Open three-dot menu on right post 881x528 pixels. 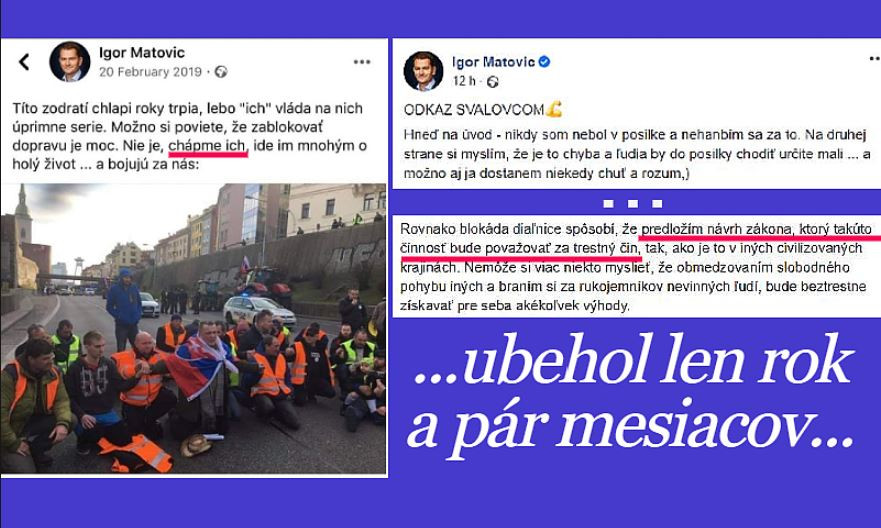pyautogui.click(x=874, y=58)
